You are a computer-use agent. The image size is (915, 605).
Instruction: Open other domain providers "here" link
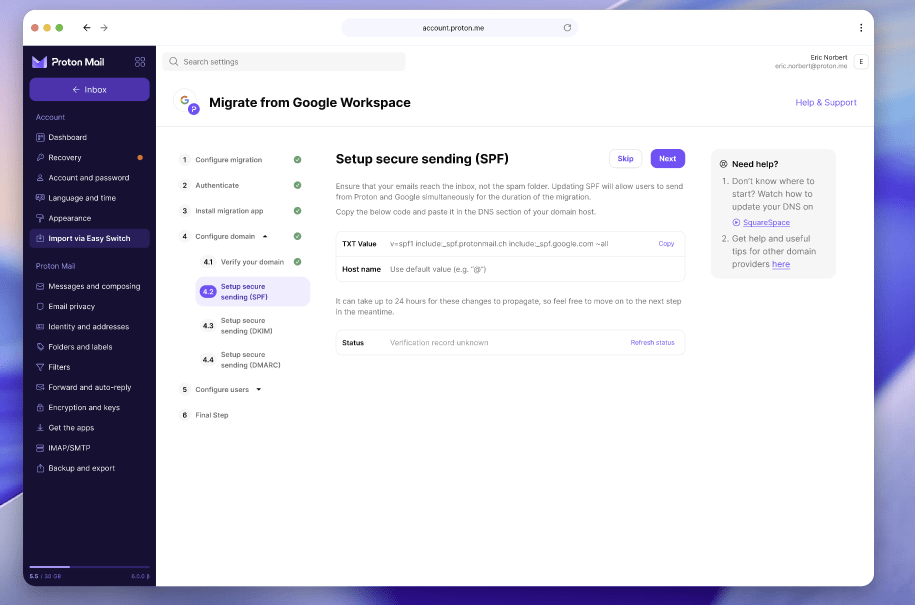click(x=781, y=264)
